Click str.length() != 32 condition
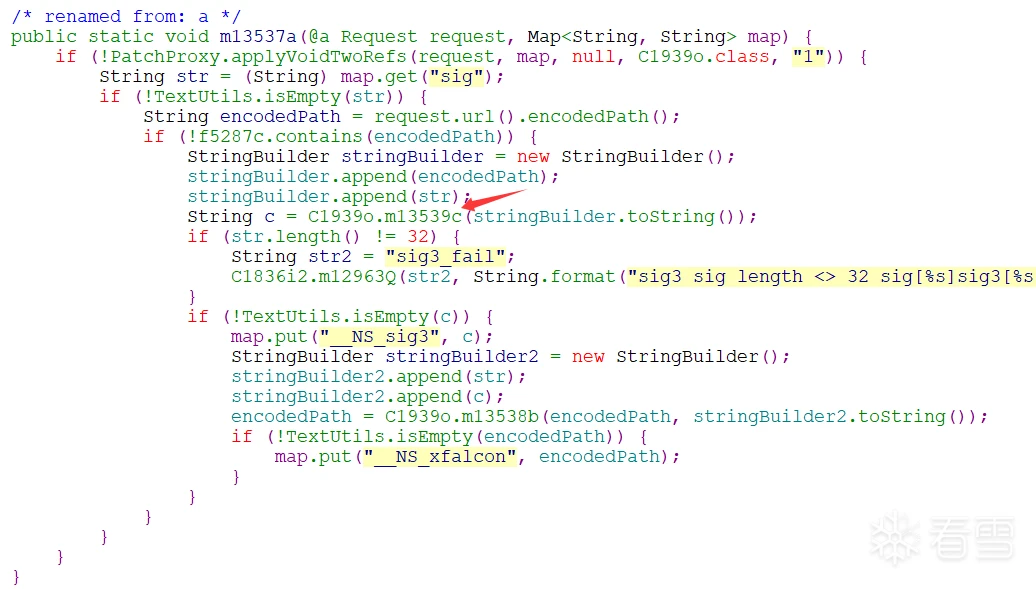 [x=329, y=237]
